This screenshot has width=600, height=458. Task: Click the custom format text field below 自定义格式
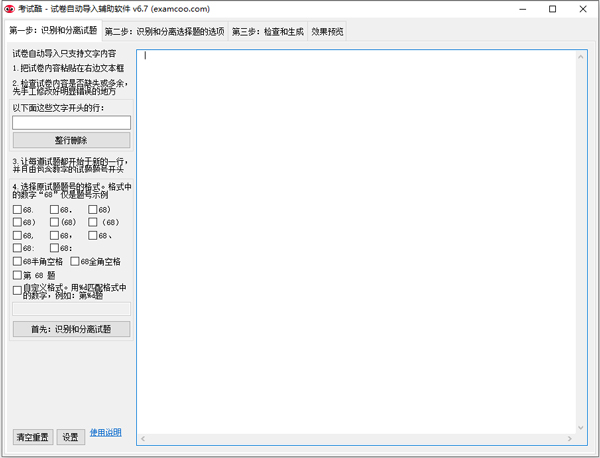(72, 309)
